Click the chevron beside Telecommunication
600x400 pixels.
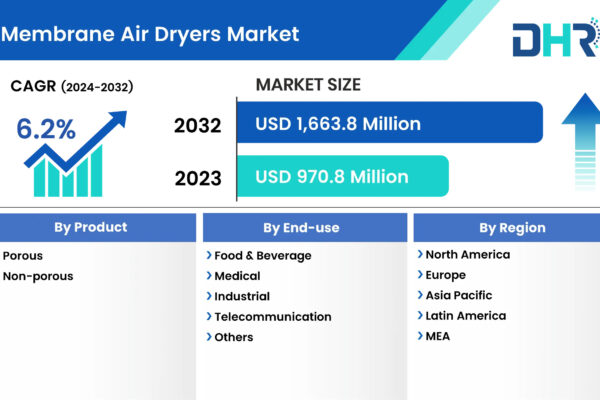pos(209,316)
